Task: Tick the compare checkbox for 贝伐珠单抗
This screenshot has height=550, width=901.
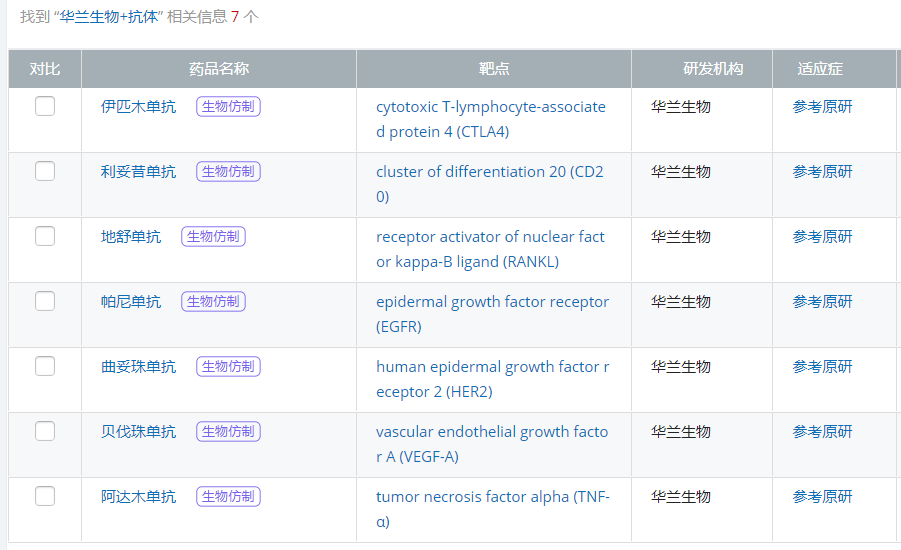Action: (45, 431)
